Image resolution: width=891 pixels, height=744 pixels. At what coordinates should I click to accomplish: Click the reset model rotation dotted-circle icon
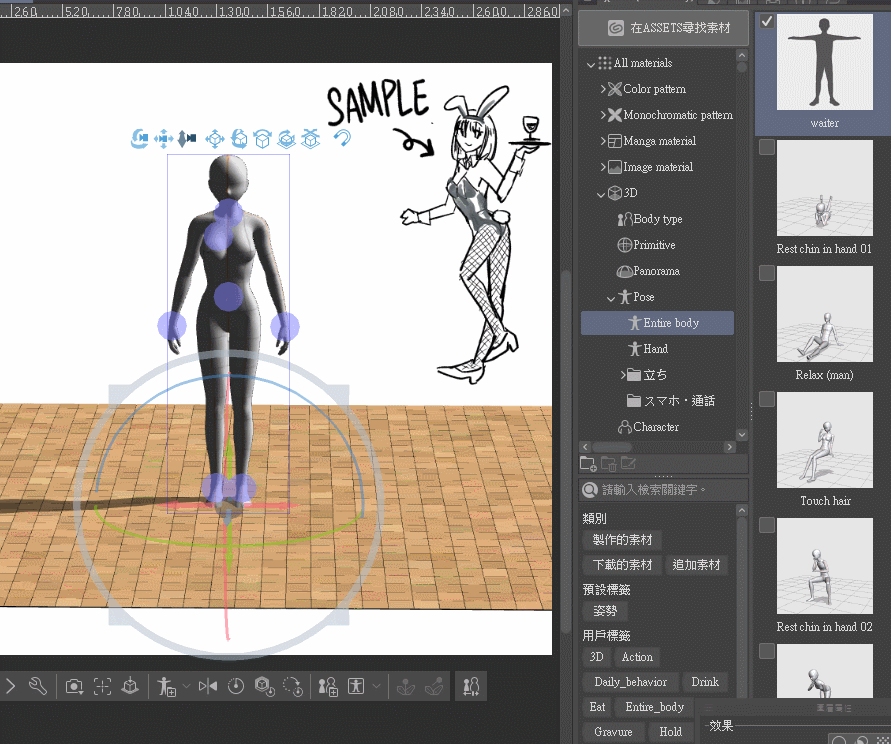(x=293, y=687)
